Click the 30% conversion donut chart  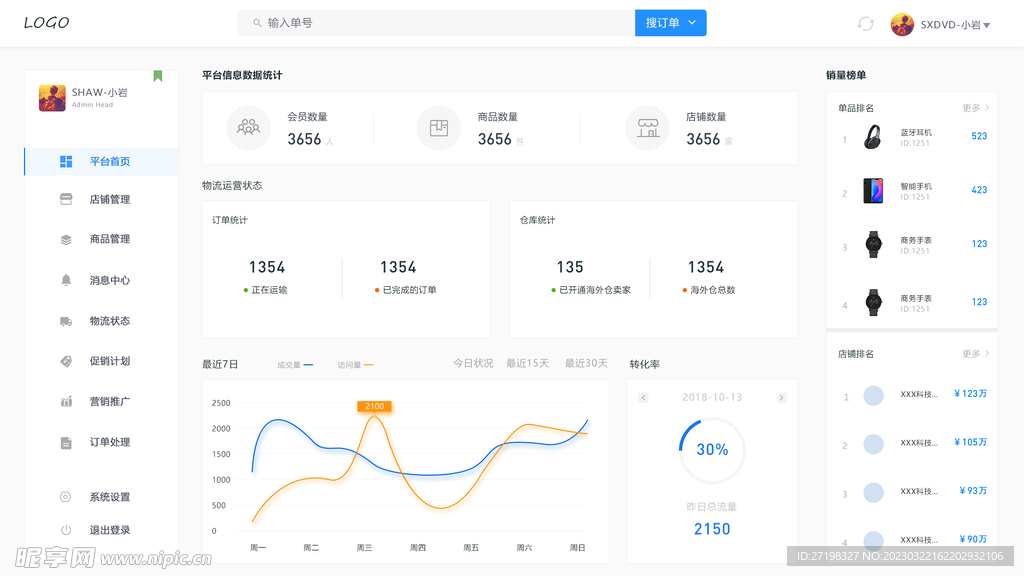tap(711, 451)
